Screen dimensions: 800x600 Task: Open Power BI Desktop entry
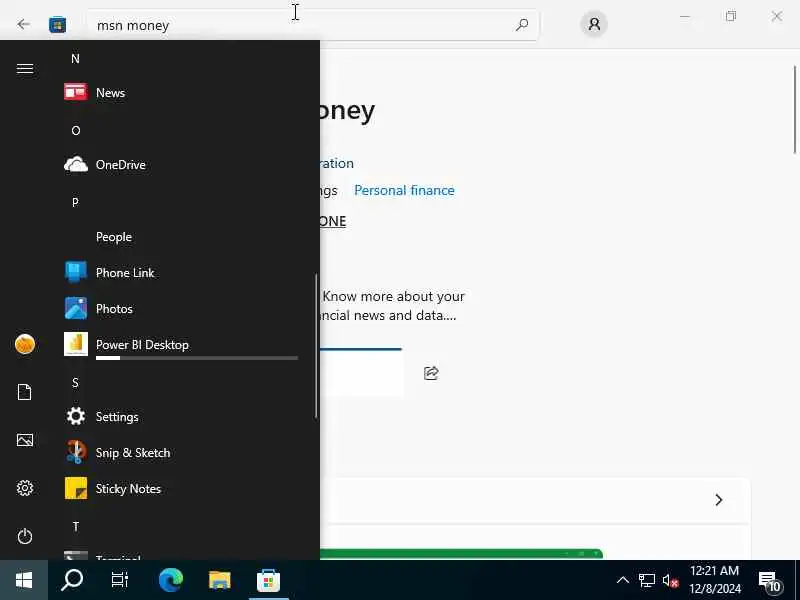pos(181,344)
